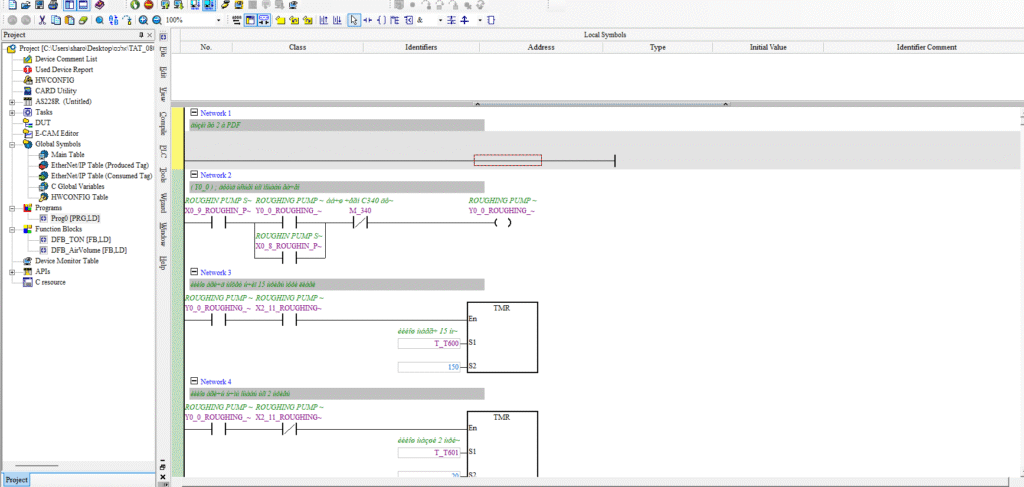Click the Print icon in top toolbar

click(x=52, y=5)
